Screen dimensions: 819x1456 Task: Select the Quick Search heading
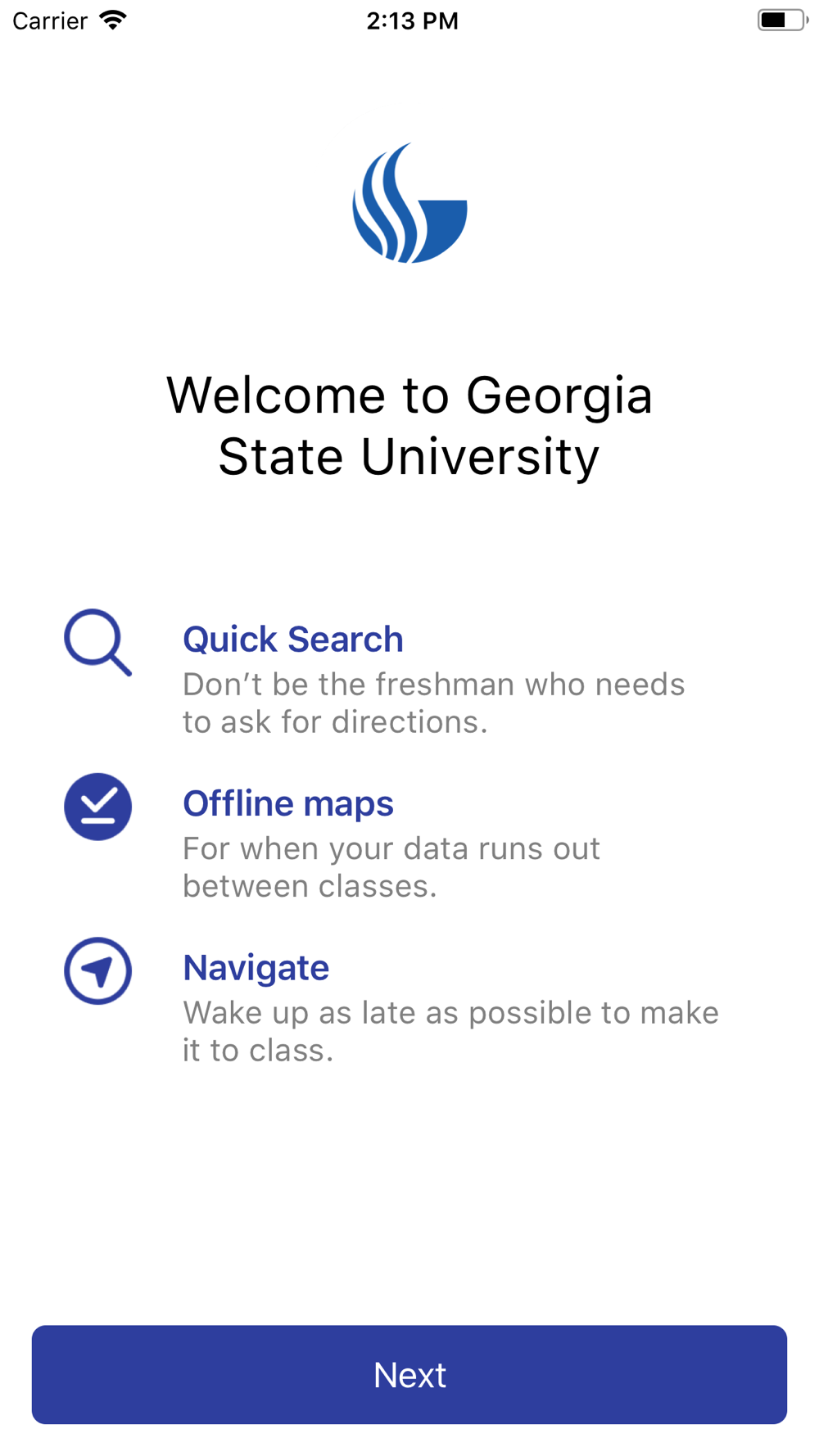292,639
